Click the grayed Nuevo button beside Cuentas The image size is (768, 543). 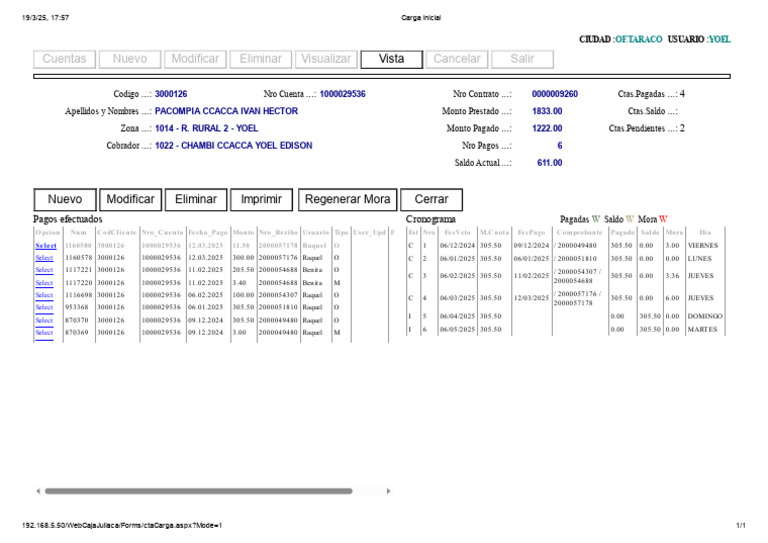pyautogui.click(x=129, y=59)
